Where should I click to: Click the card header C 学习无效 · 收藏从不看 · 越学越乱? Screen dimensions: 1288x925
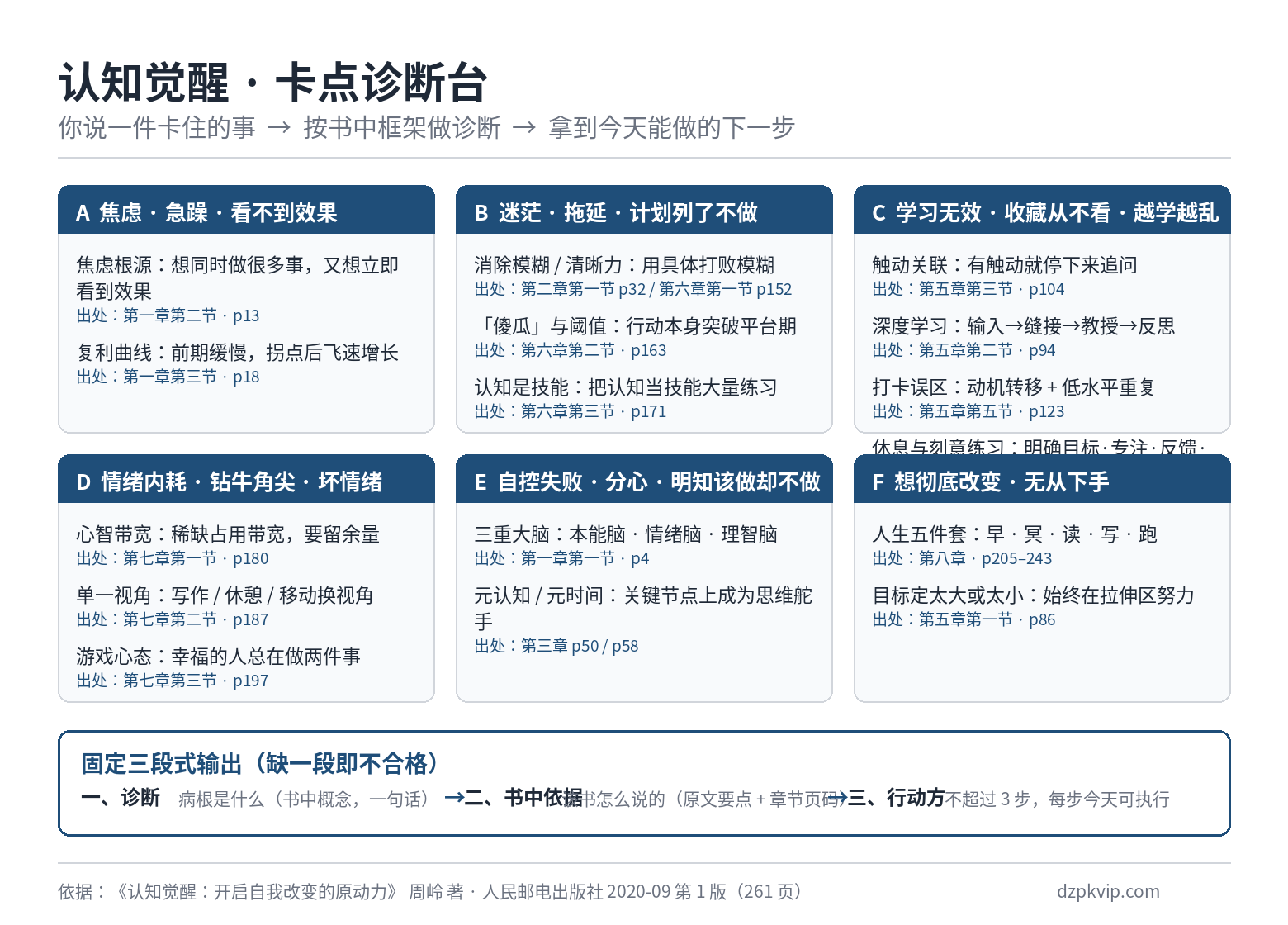1042,211
